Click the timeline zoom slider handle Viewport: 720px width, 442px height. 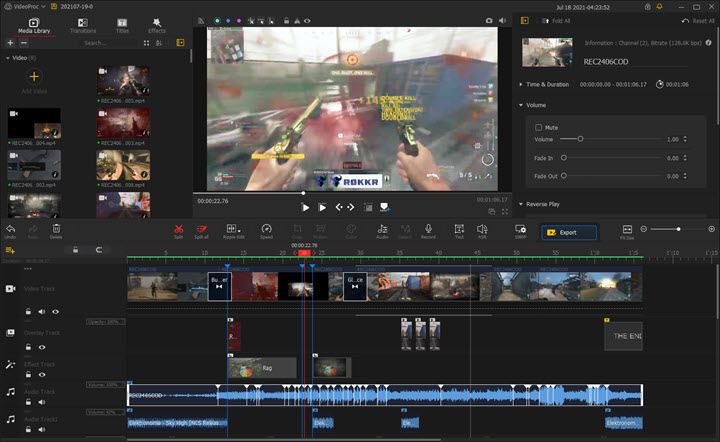click(x=678, y=229)
